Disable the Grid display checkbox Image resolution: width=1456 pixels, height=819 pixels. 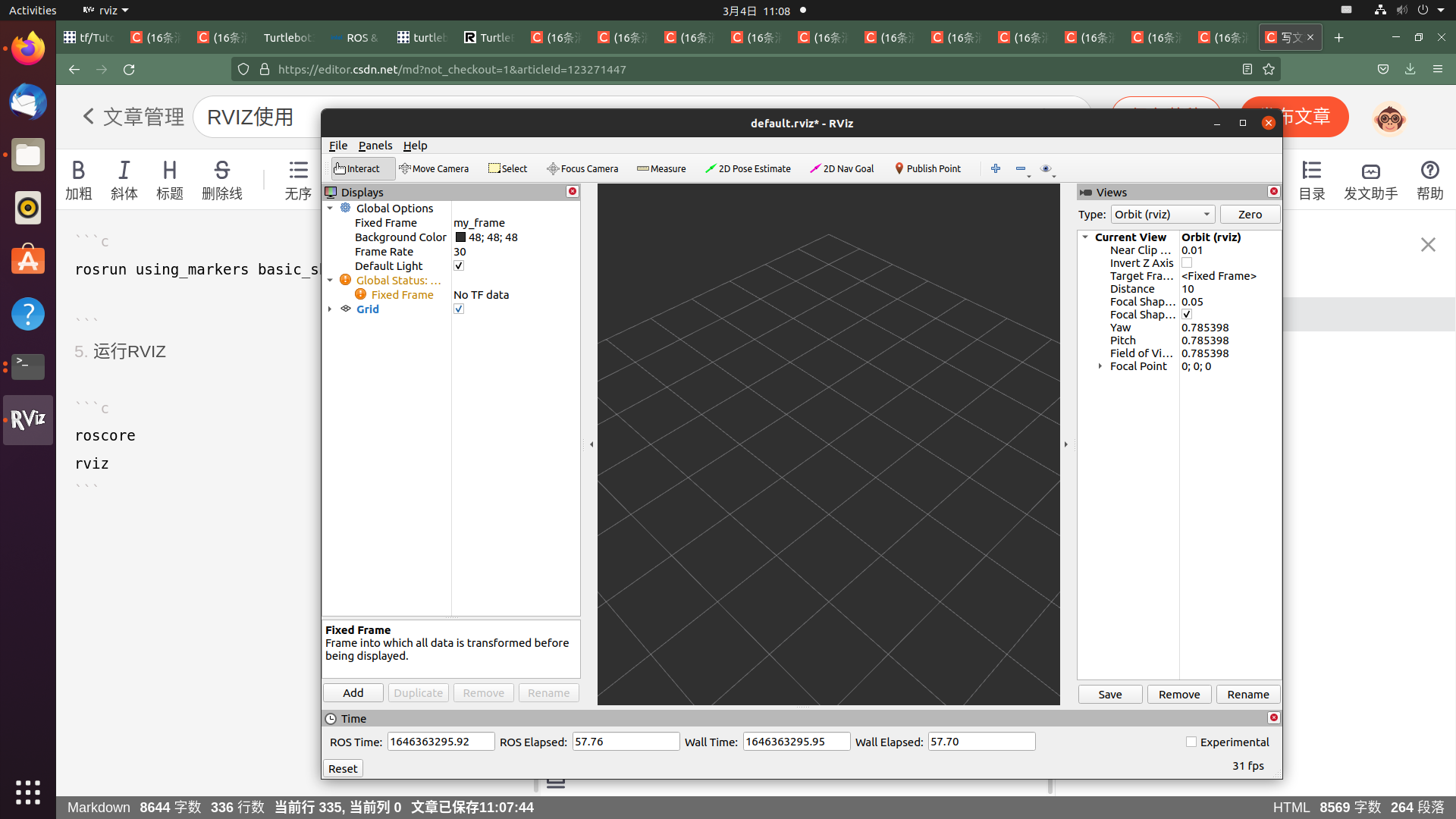point(459,309)
